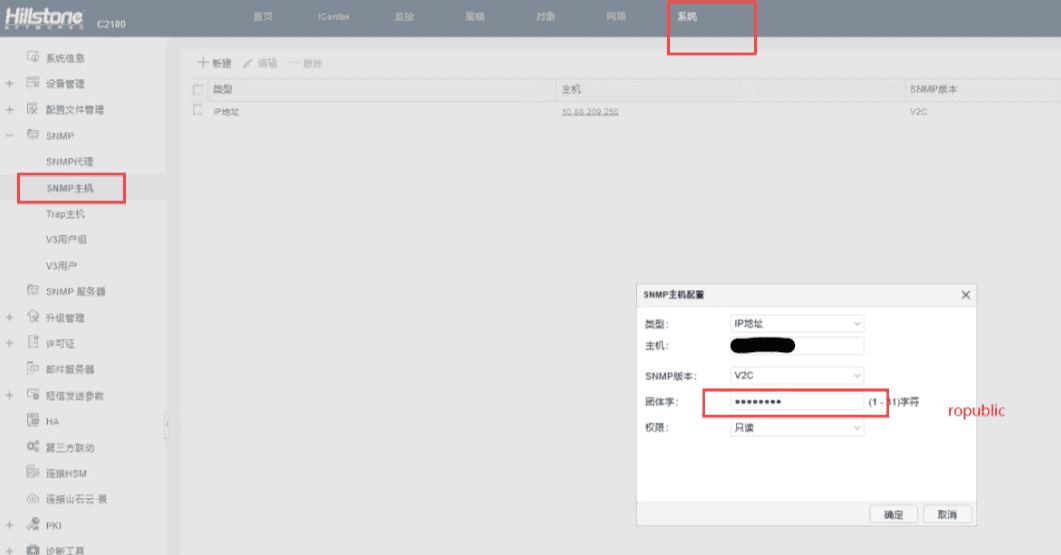This screenshot has width=1061, height=555.
Task: Click the 升级管理 sidebar icon
Action: coord(32,317)
